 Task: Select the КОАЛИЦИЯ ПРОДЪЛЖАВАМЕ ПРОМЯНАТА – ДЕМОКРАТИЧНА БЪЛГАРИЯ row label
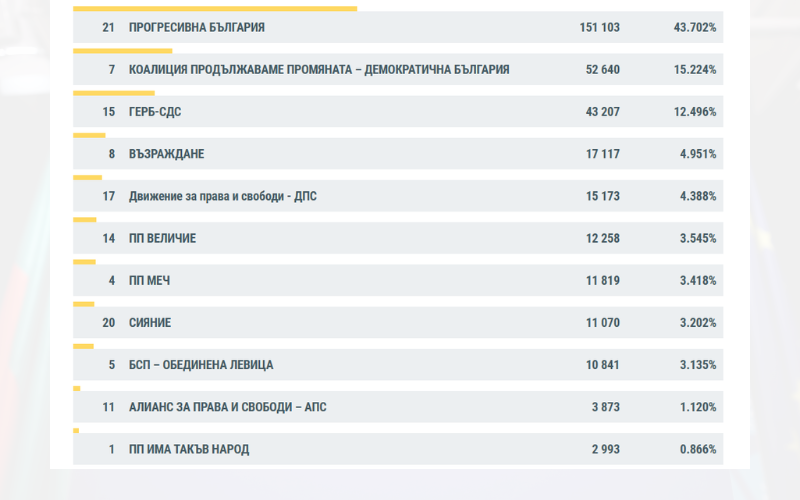coord(319,70)
